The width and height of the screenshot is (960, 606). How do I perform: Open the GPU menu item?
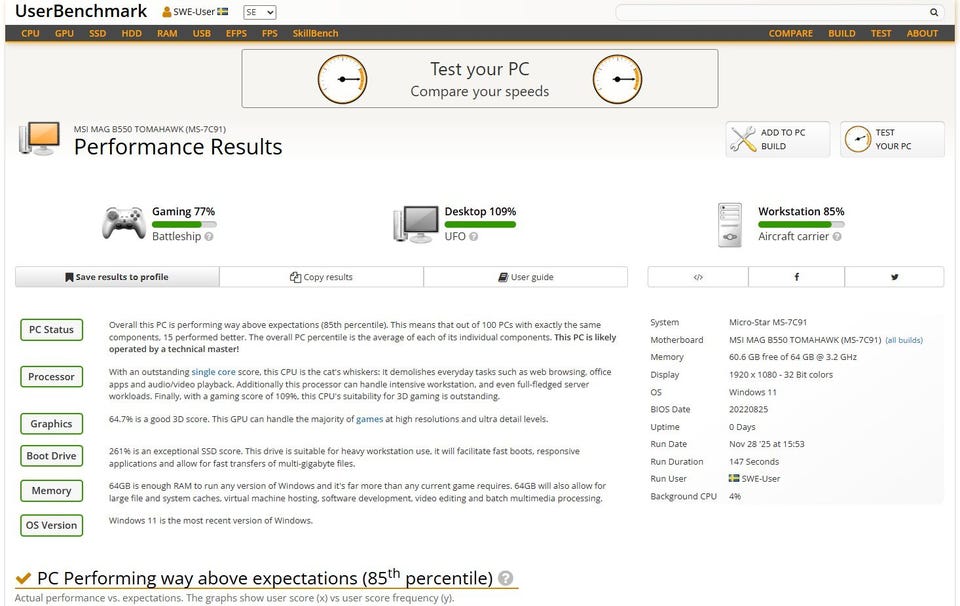click(64, 33)
